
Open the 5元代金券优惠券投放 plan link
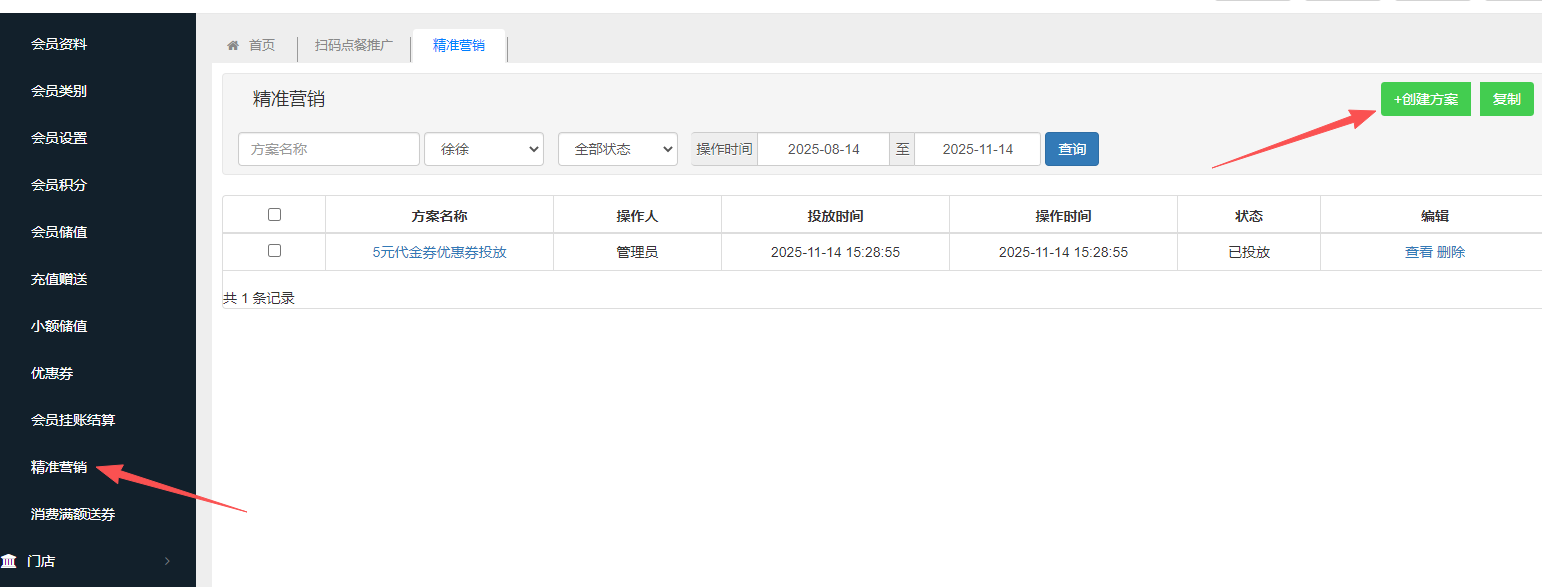click(439, 252)
